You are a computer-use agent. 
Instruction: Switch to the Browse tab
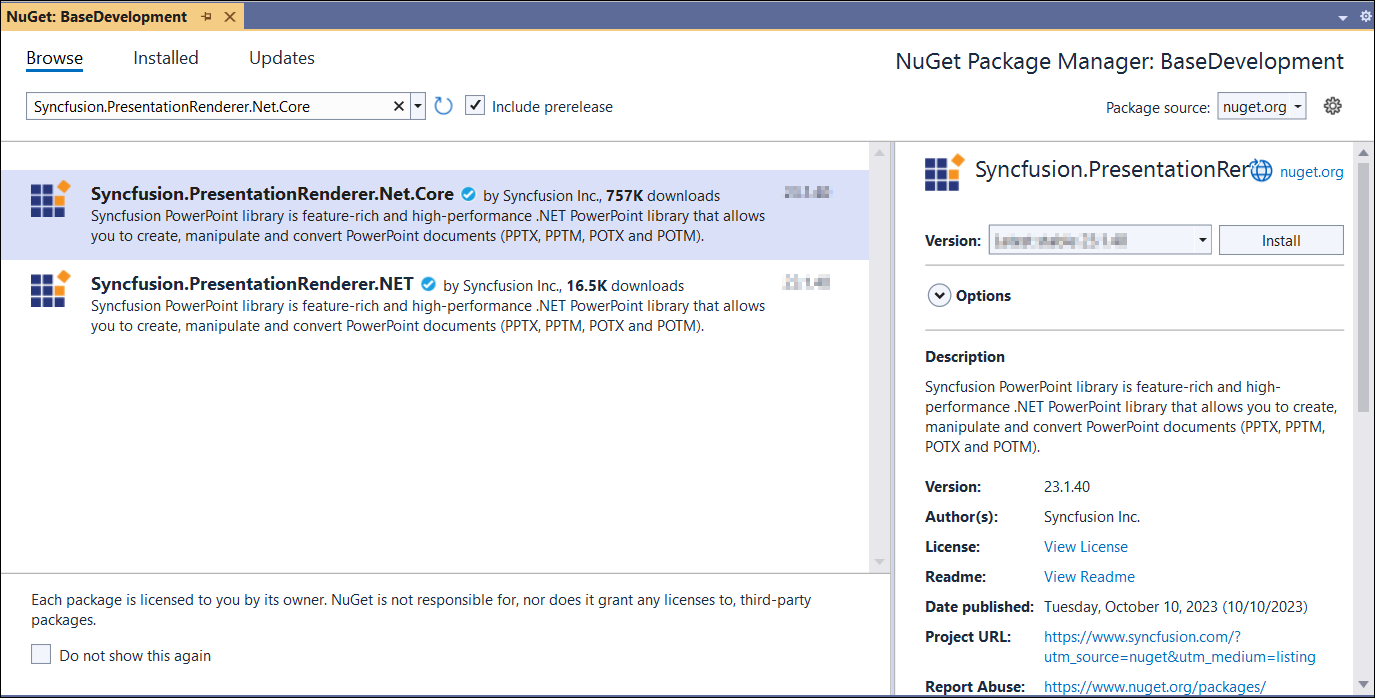(x=54, y=58)
